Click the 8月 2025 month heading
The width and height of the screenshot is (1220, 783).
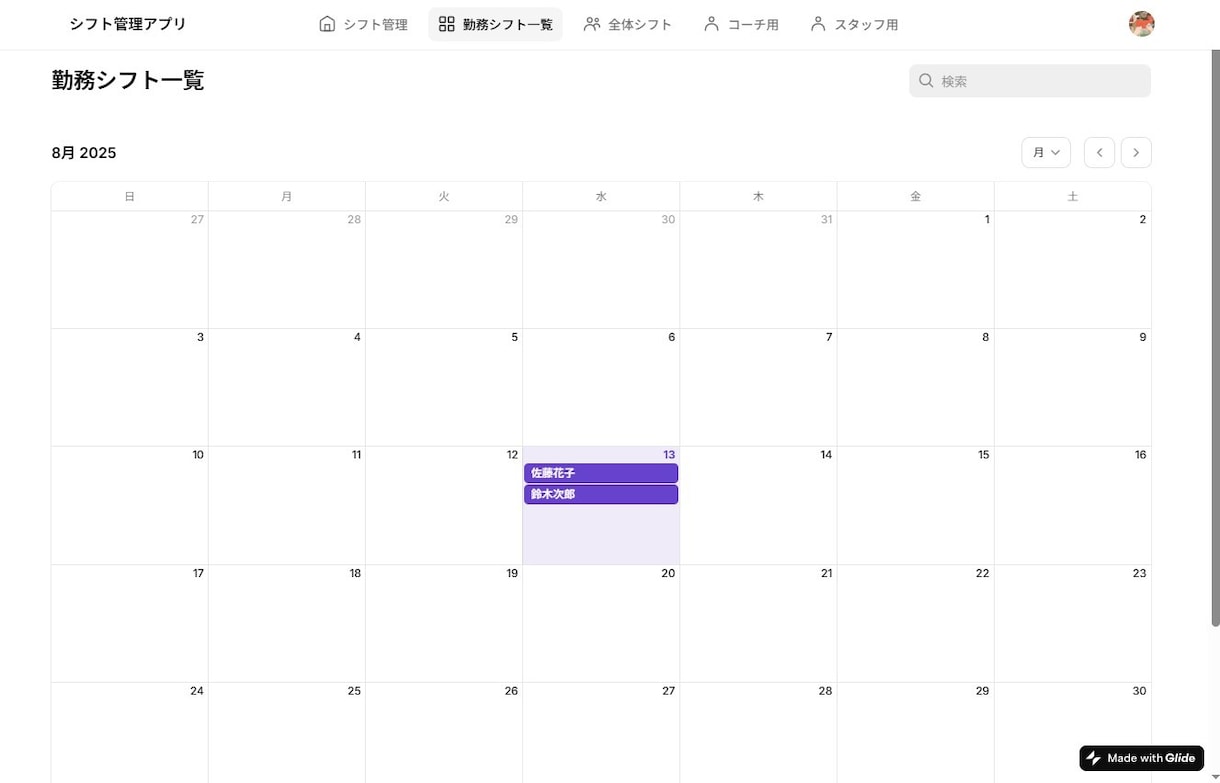84,153
